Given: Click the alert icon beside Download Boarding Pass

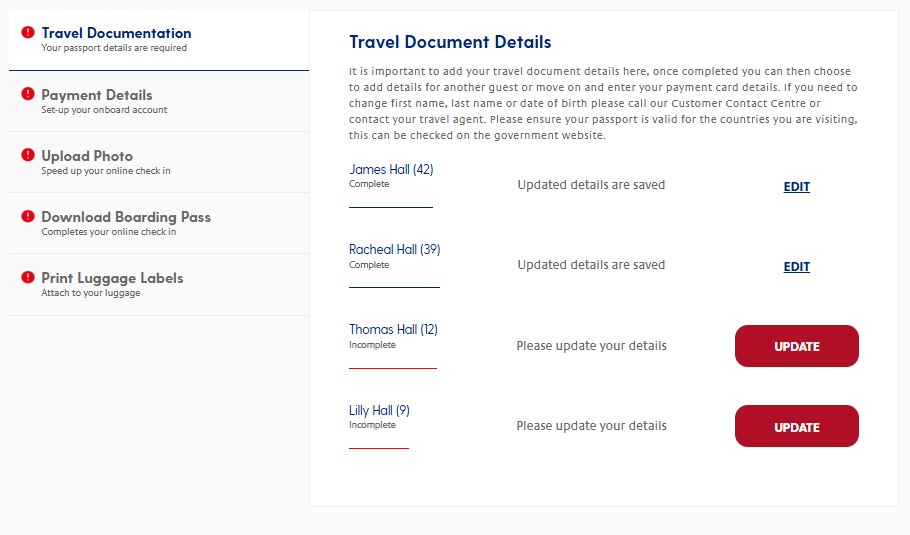Looking at the screenshot, I should (28, 216).
